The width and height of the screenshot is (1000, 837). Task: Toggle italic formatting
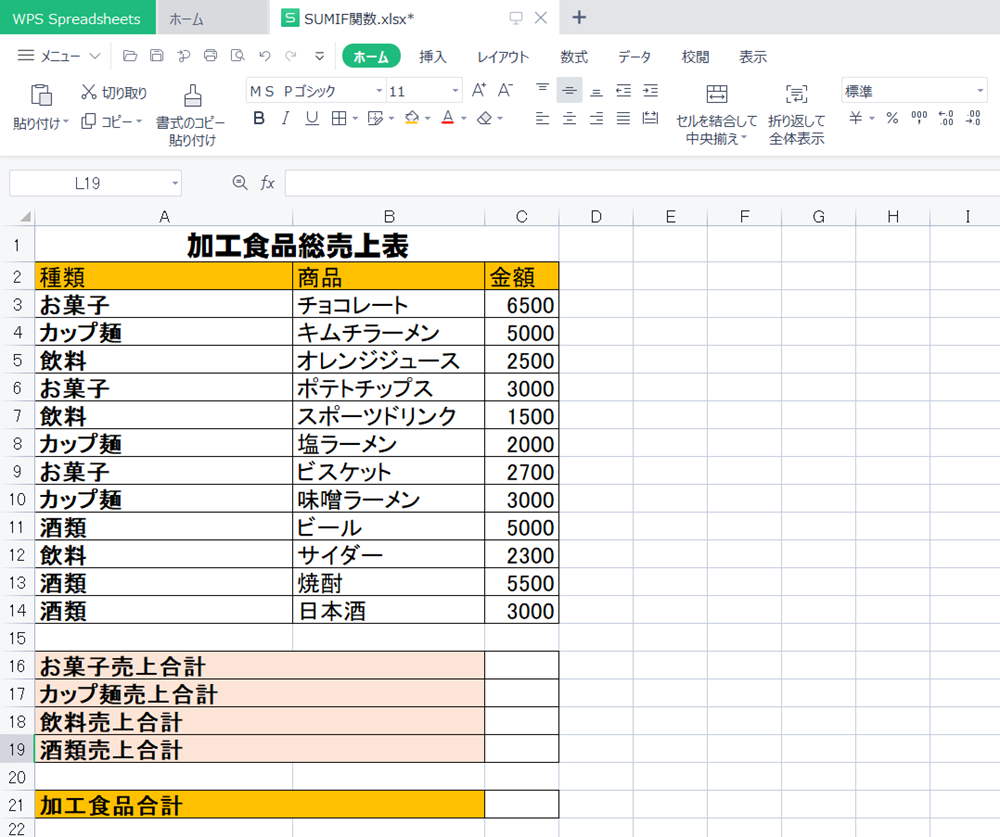pyautogui.click(x=285, y=118)
